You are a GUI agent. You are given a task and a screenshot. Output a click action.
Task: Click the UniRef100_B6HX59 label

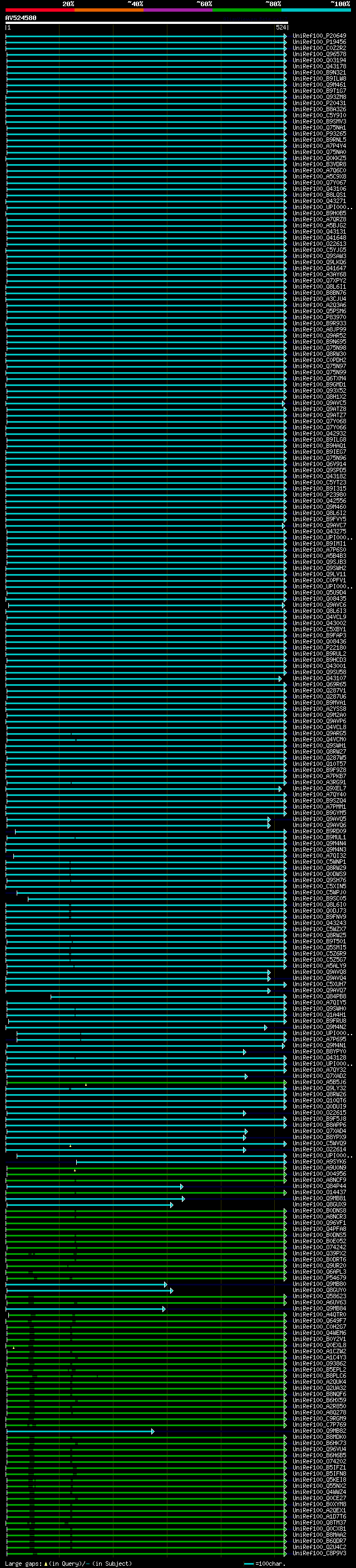(319, 1401)
